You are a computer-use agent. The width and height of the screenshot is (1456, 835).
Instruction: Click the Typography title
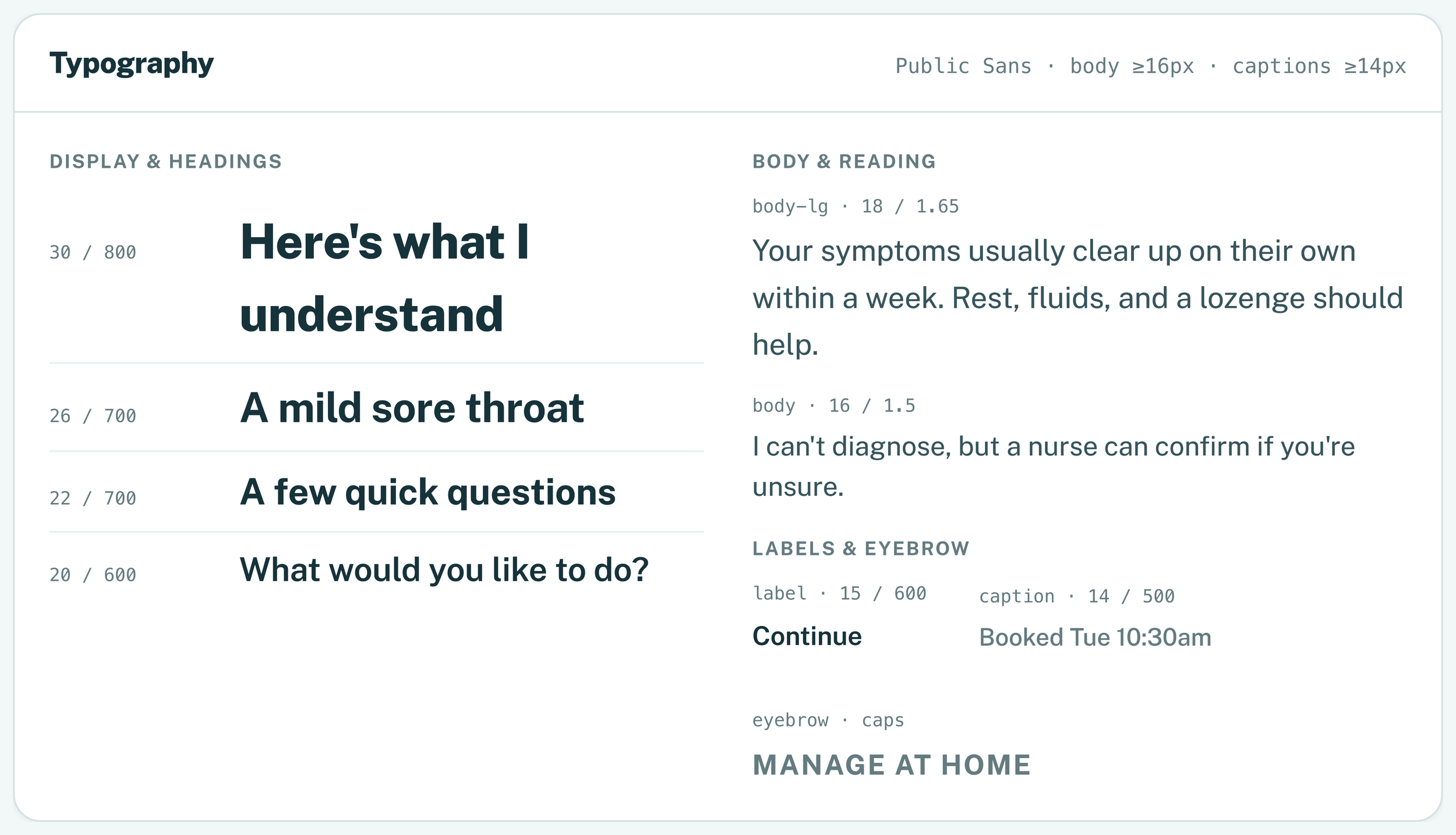(x=132, y=64)
